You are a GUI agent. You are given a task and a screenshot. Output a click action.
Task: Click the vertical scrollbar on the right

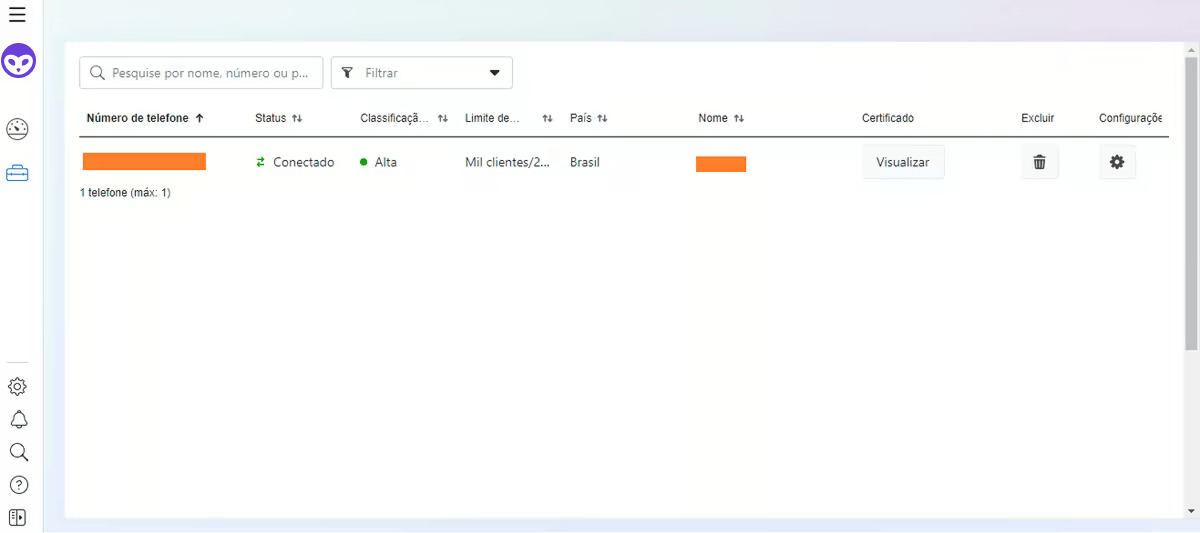coord(1190,200)
